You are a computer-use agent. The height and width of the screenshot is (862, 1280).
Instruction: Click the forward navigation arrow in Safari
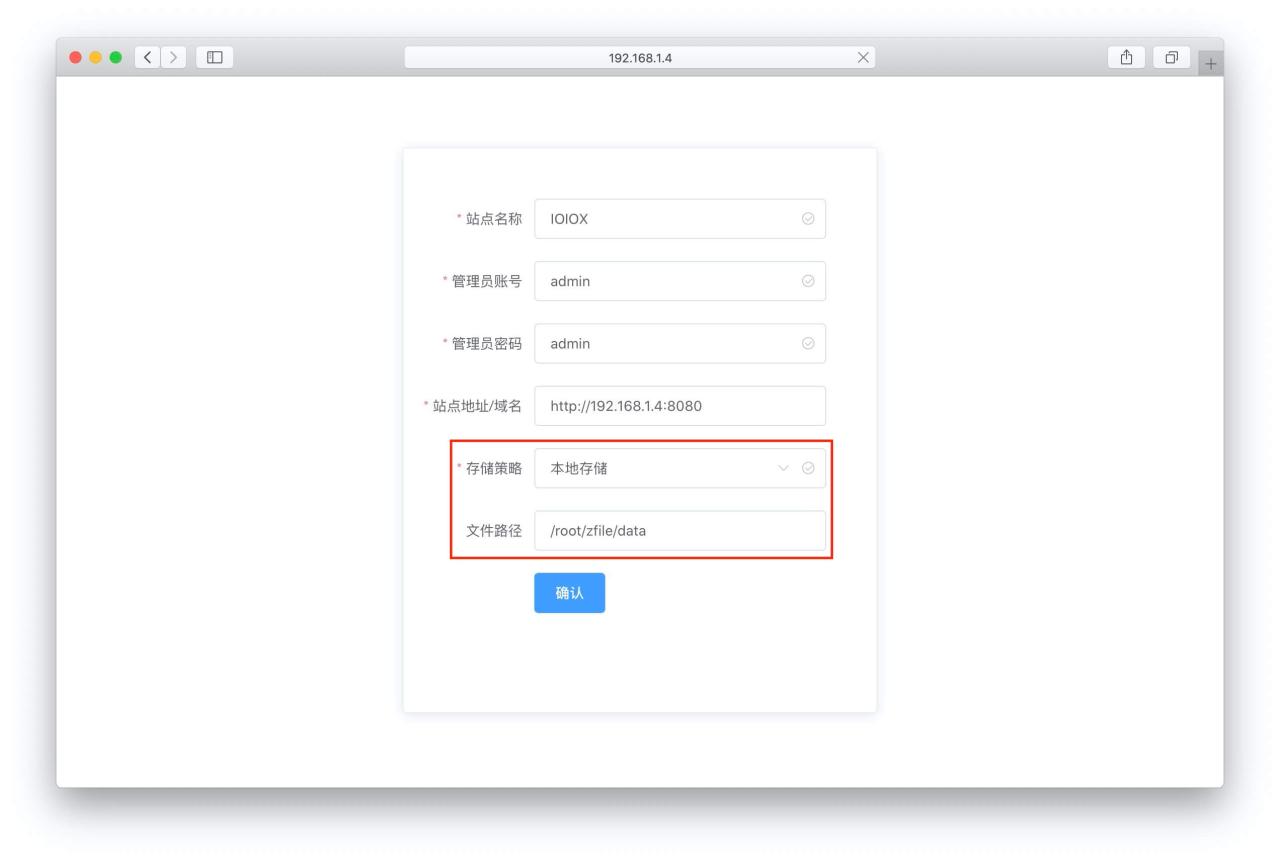click(x=172, y=58)
